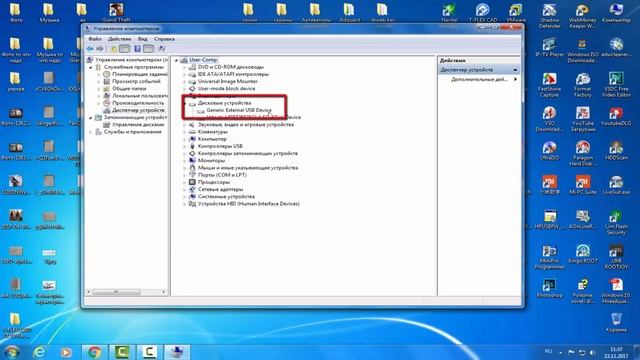Select User-mode block device category
Image resolution: width=640 pixels, height=360 pixels.
coord(226,89)
